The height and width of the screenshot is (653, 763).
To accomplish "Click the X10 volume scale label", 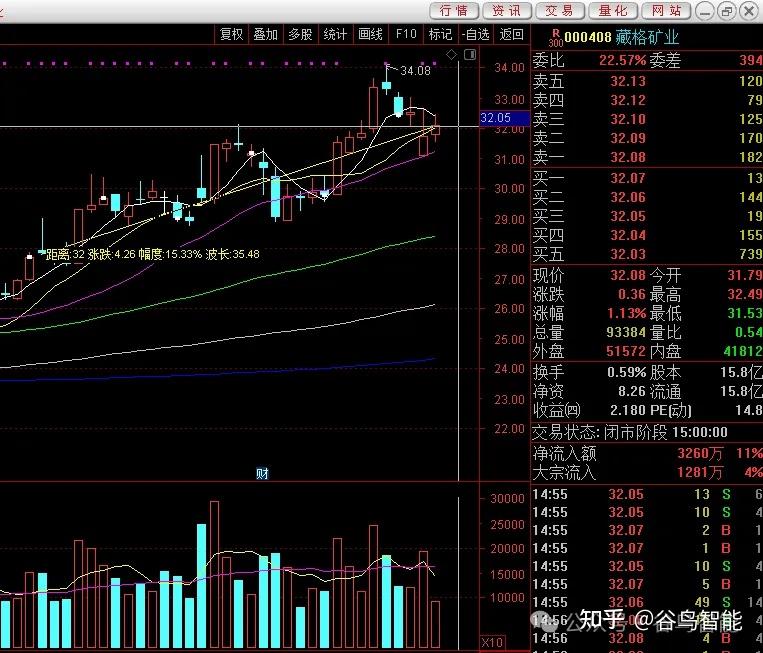I will click(492, 642).
